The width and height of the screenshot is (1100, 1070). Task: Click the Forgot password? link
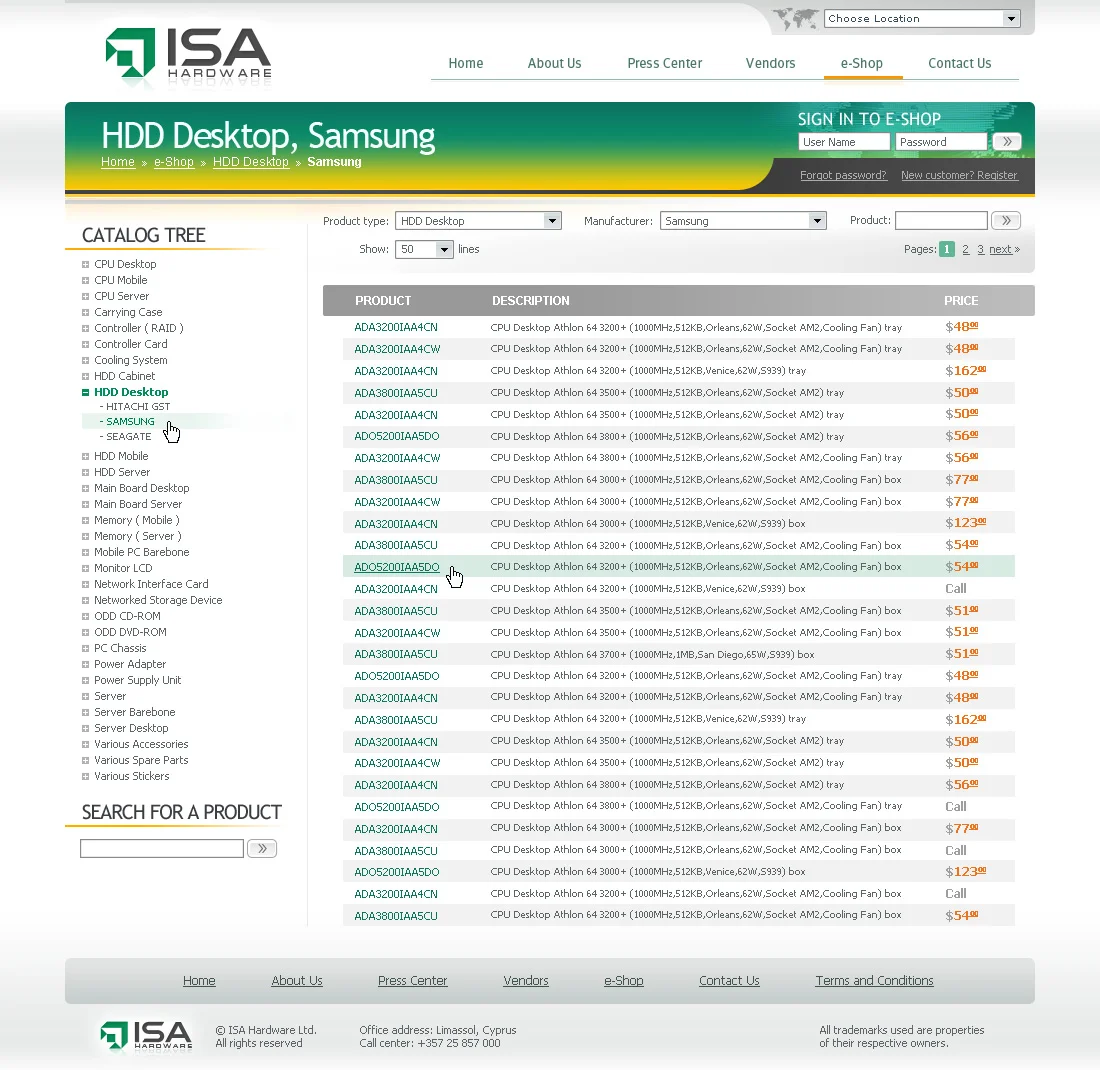[843, 175]
